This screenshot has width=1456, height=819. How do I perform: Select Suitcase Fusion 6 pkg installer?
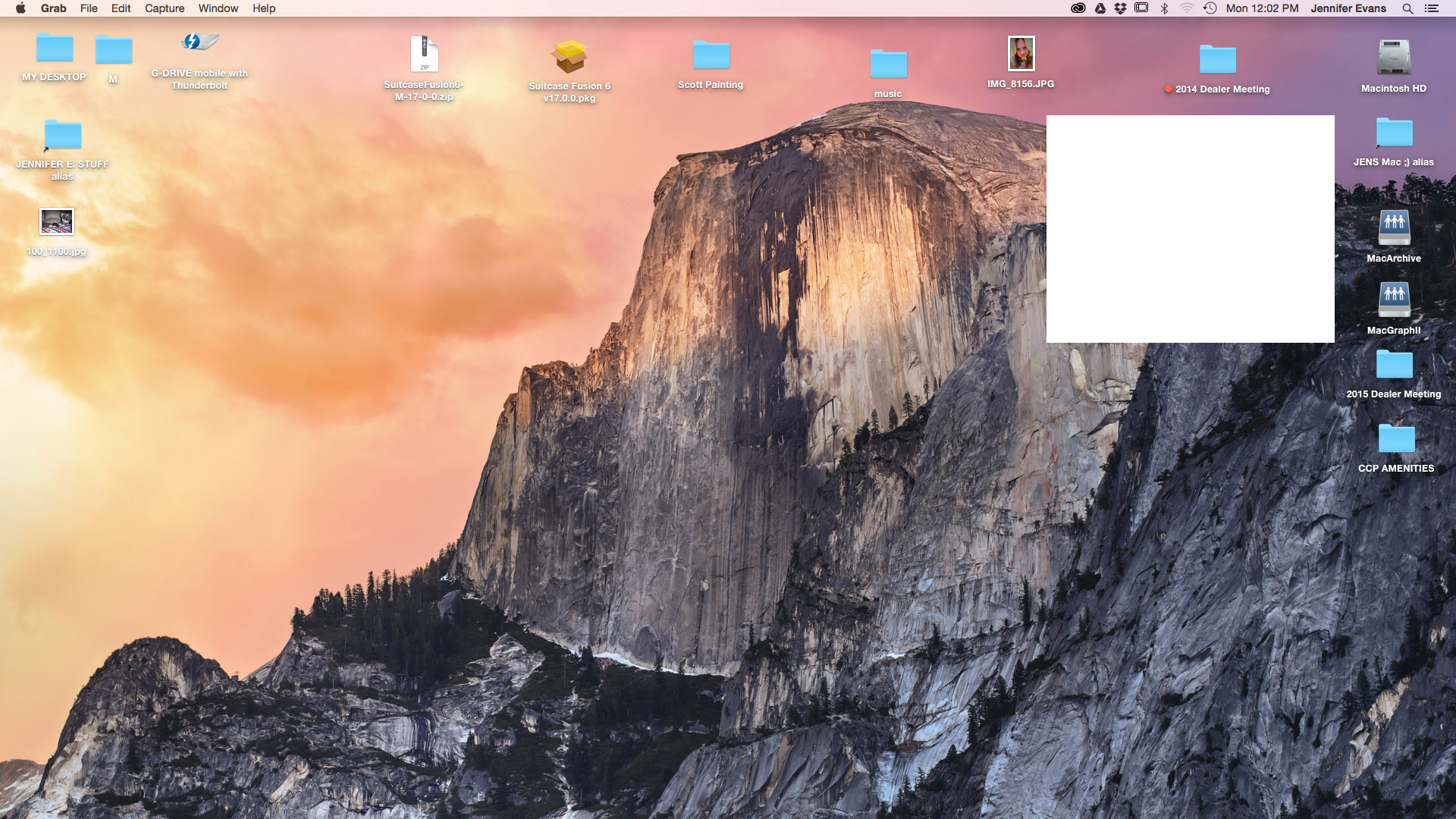[569, 57]
